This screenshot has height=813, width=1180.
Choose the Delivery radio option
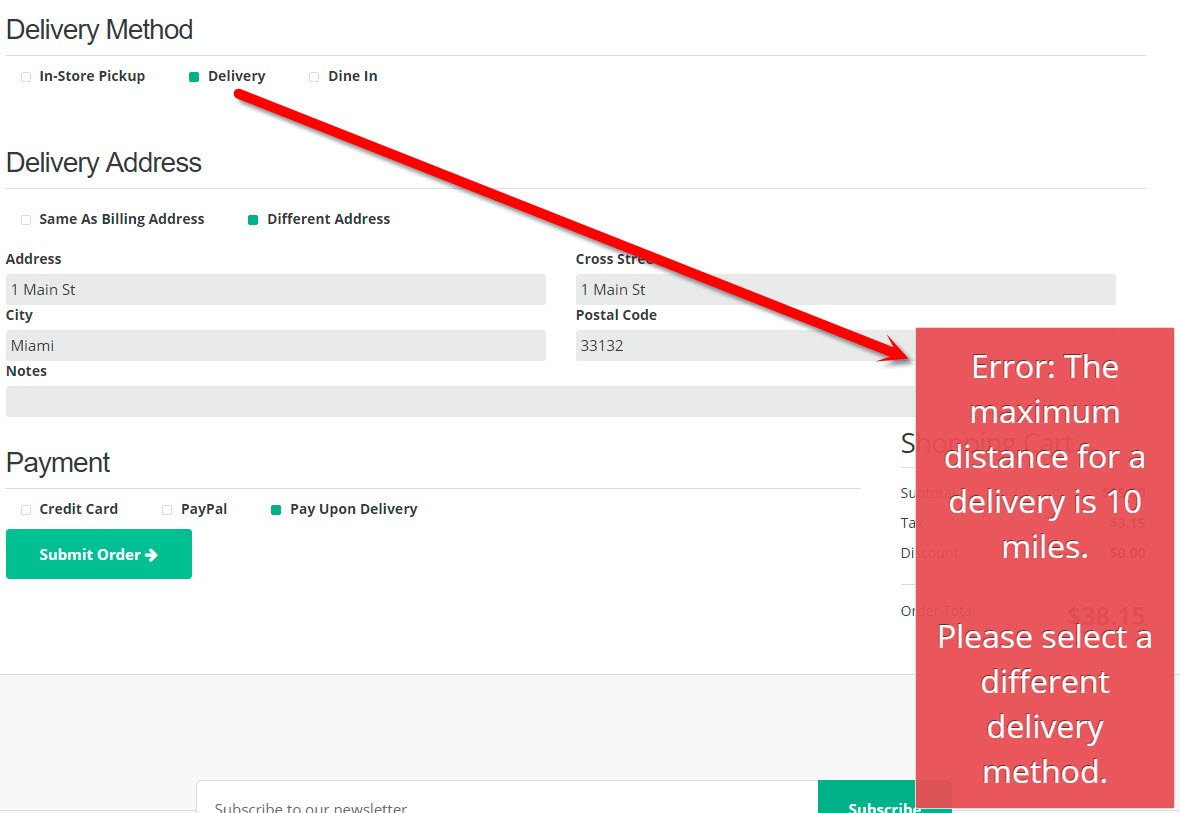194,77
